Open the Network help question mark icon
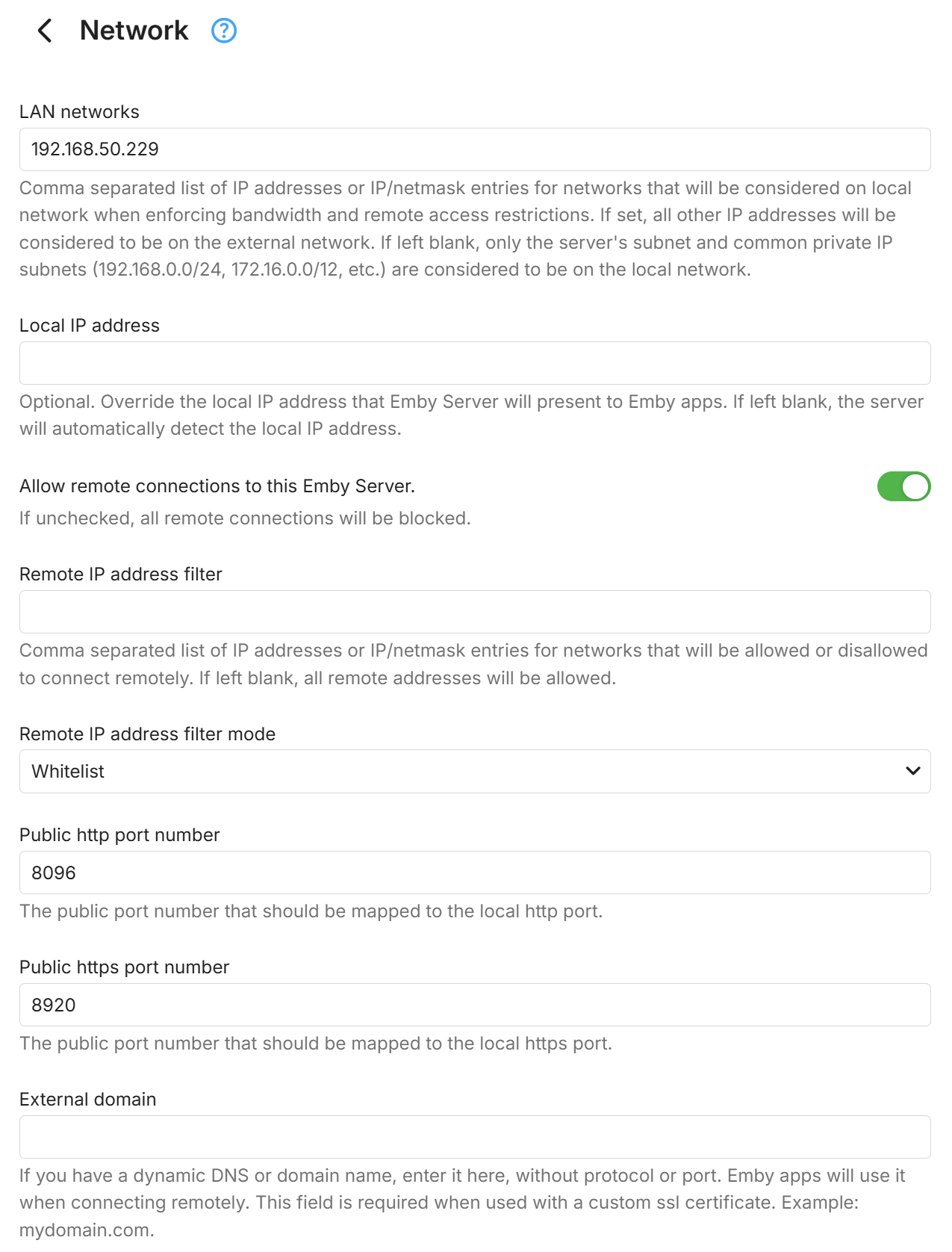Image resolution: width=952 pixels, height=1252 pixels. click(224, 31)
